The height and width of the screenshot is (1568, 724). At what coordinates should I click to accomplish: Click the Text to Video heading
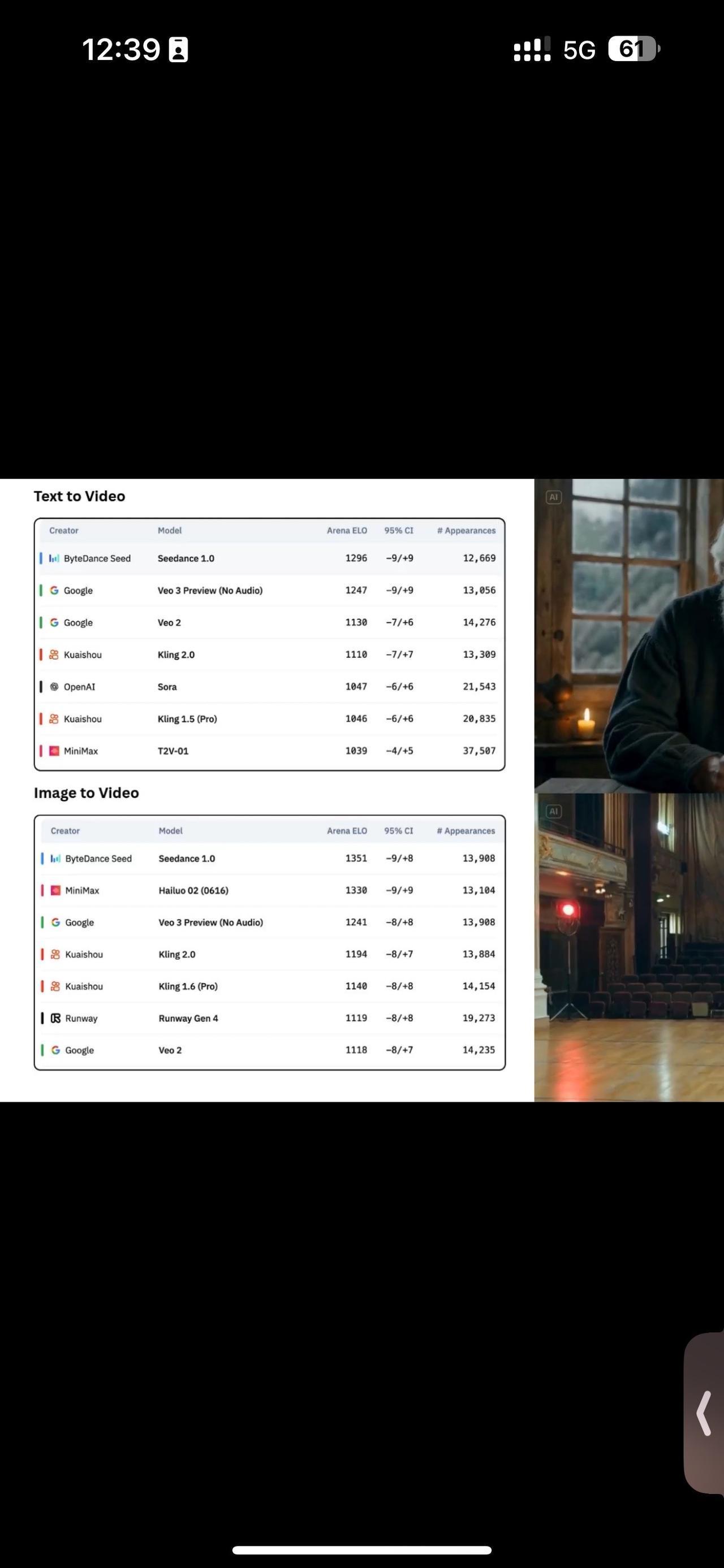coord(79,496)
